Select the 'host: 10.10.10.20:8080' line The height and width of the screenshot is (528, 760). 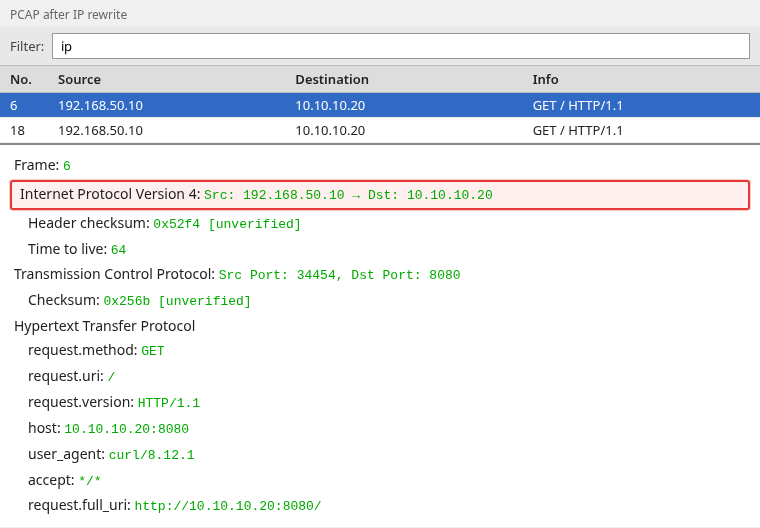pyautogui.click(x=108, y=428)
